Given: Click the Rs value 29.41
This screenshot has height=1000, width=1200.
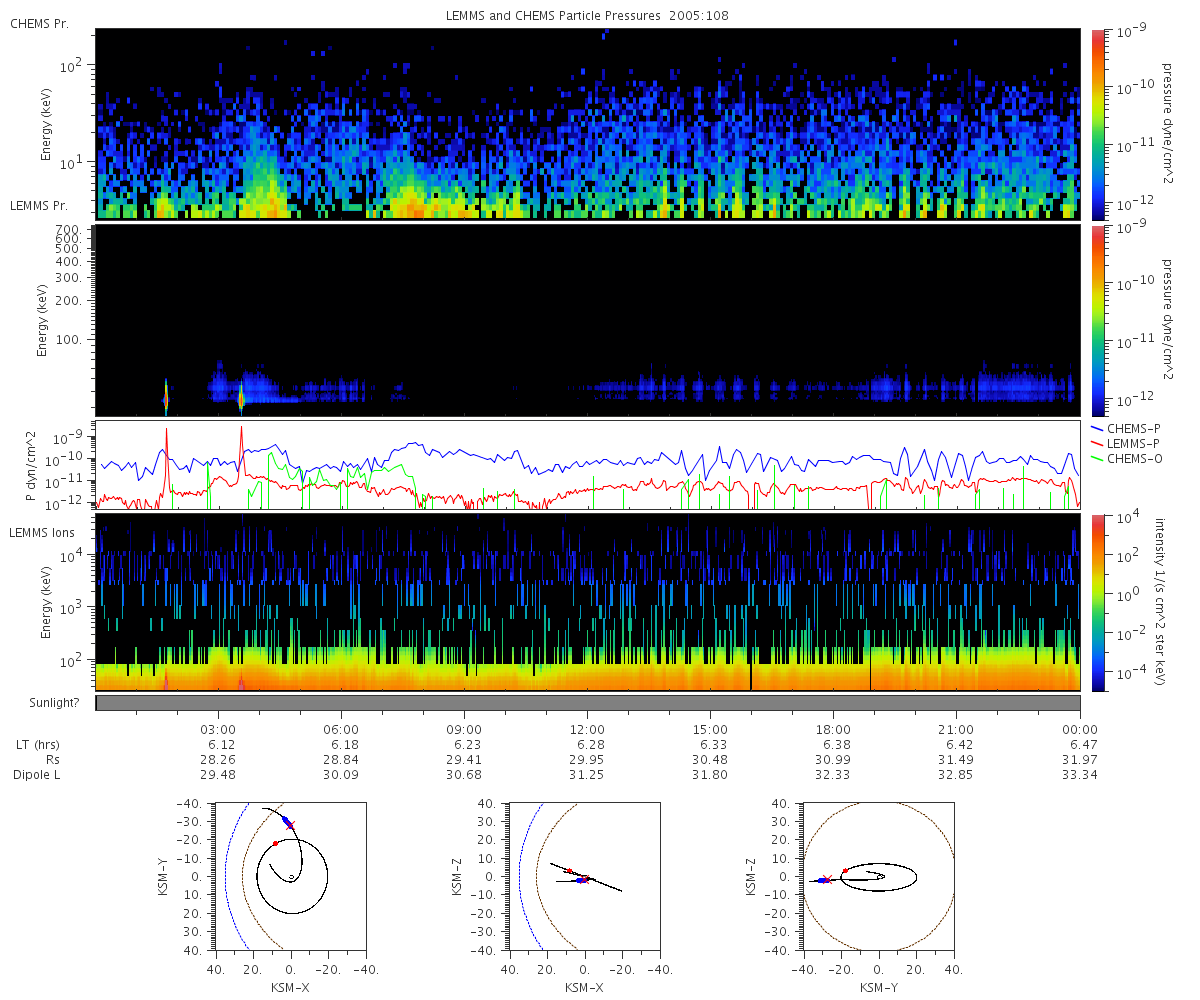Looking at the screenshot, I should [464, 760].
